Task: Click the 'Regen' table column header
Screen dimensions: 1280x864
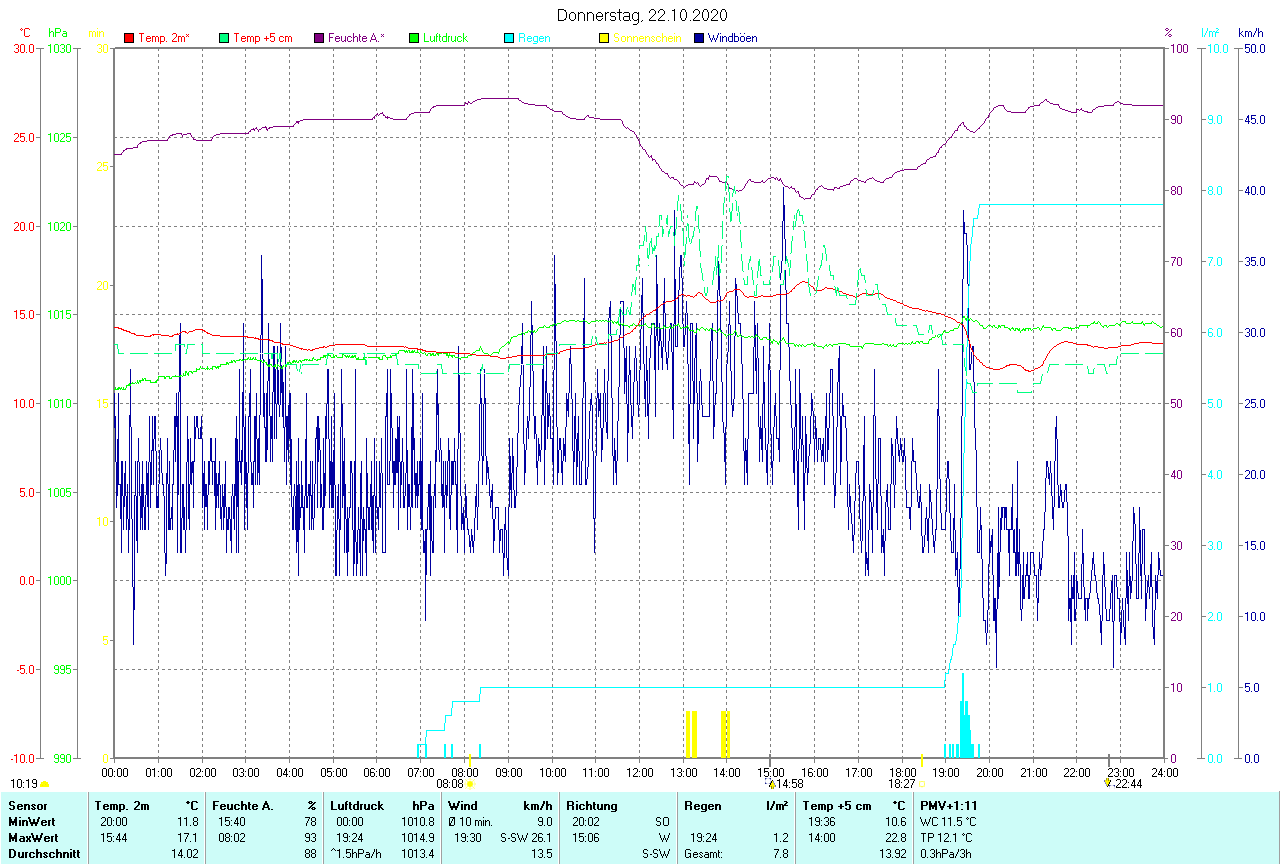Action: [703, 805]
